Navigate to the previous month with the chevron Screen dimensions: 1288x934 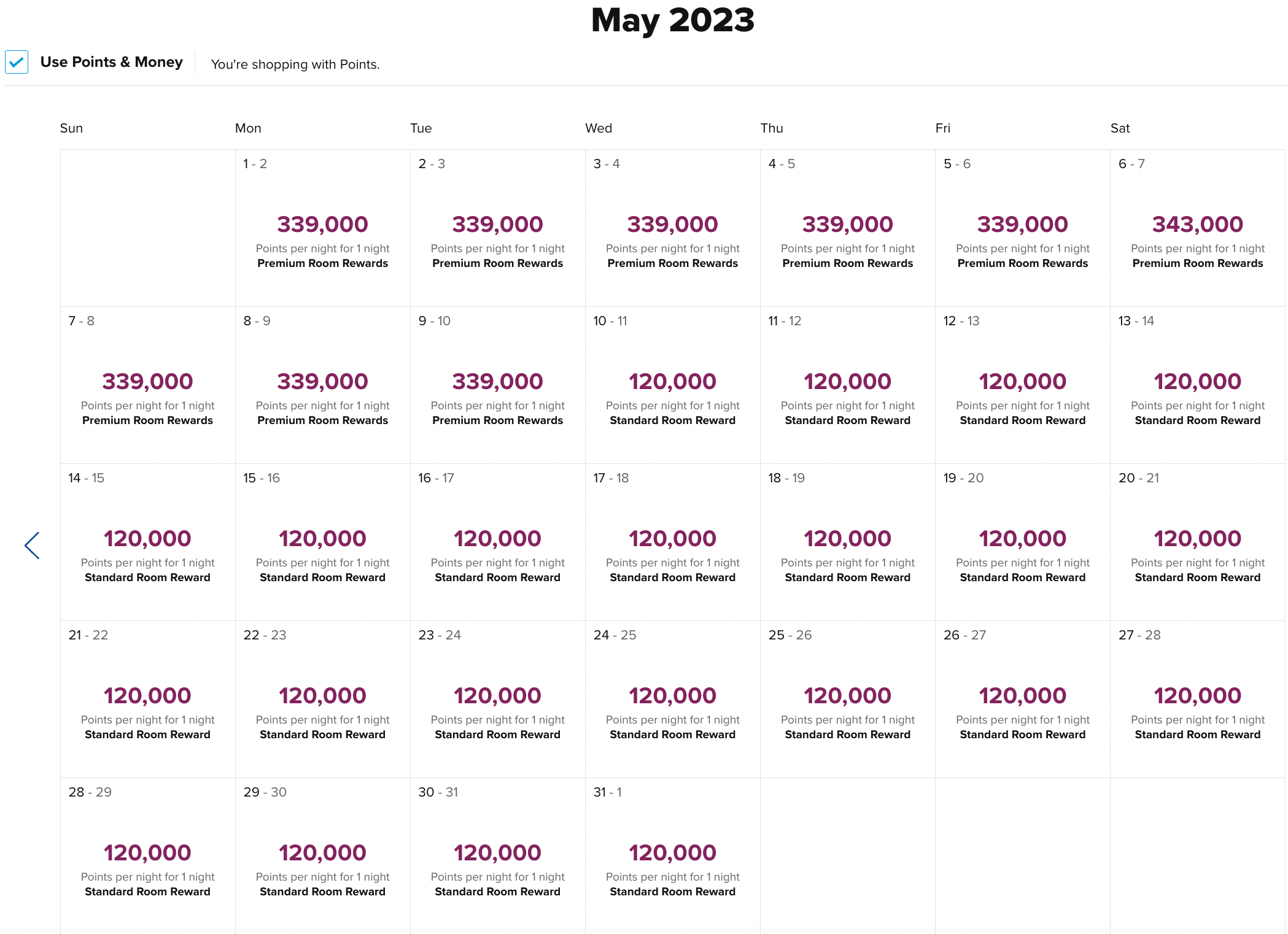33,545
